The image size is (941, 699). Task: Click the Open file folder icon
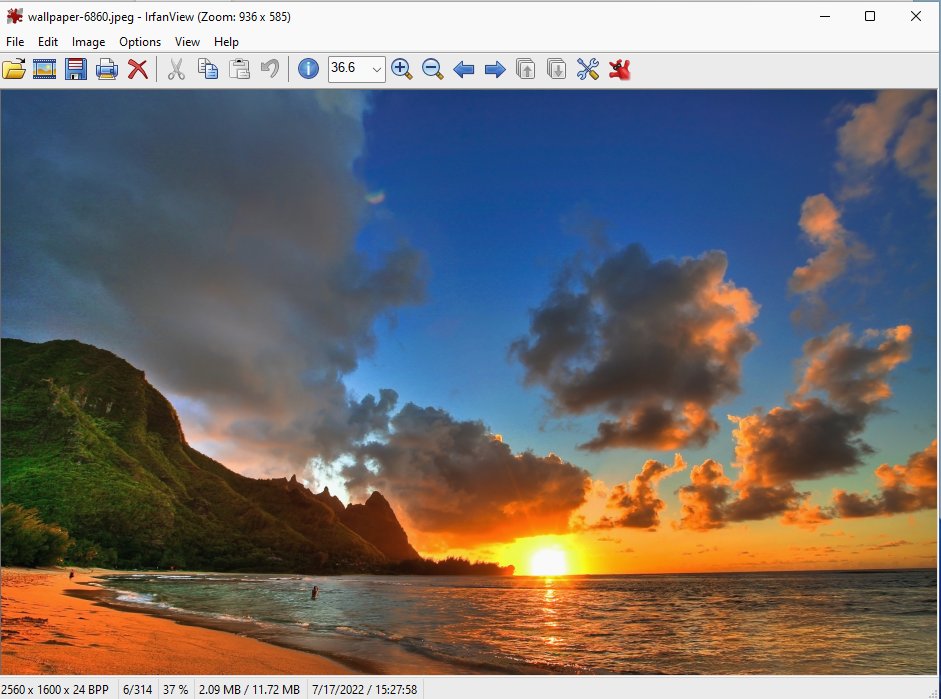pyautogui.click(x=14, y=69)
